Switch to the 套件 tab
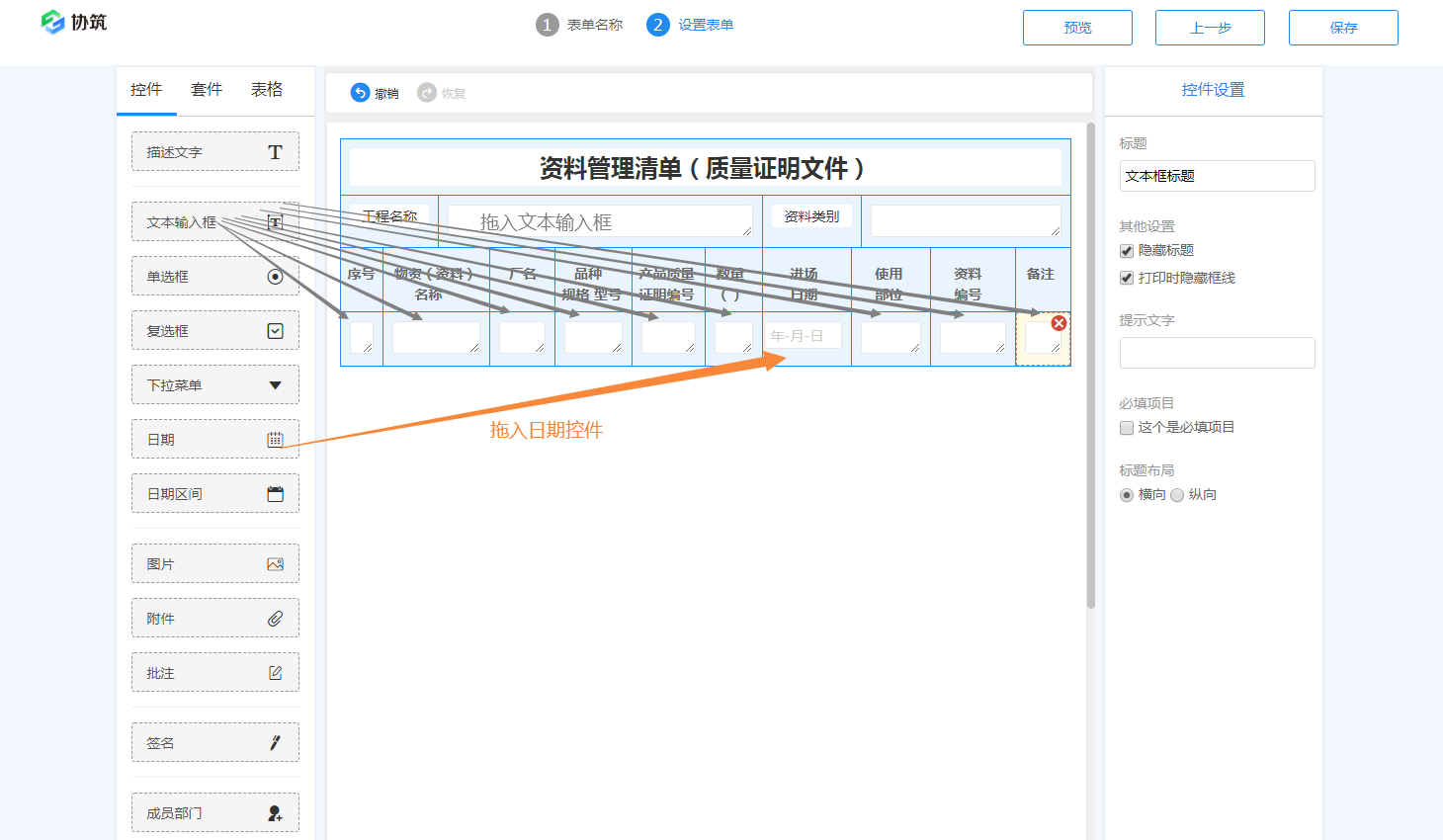This screenshot has width=1443, height=840. point(207,90)
